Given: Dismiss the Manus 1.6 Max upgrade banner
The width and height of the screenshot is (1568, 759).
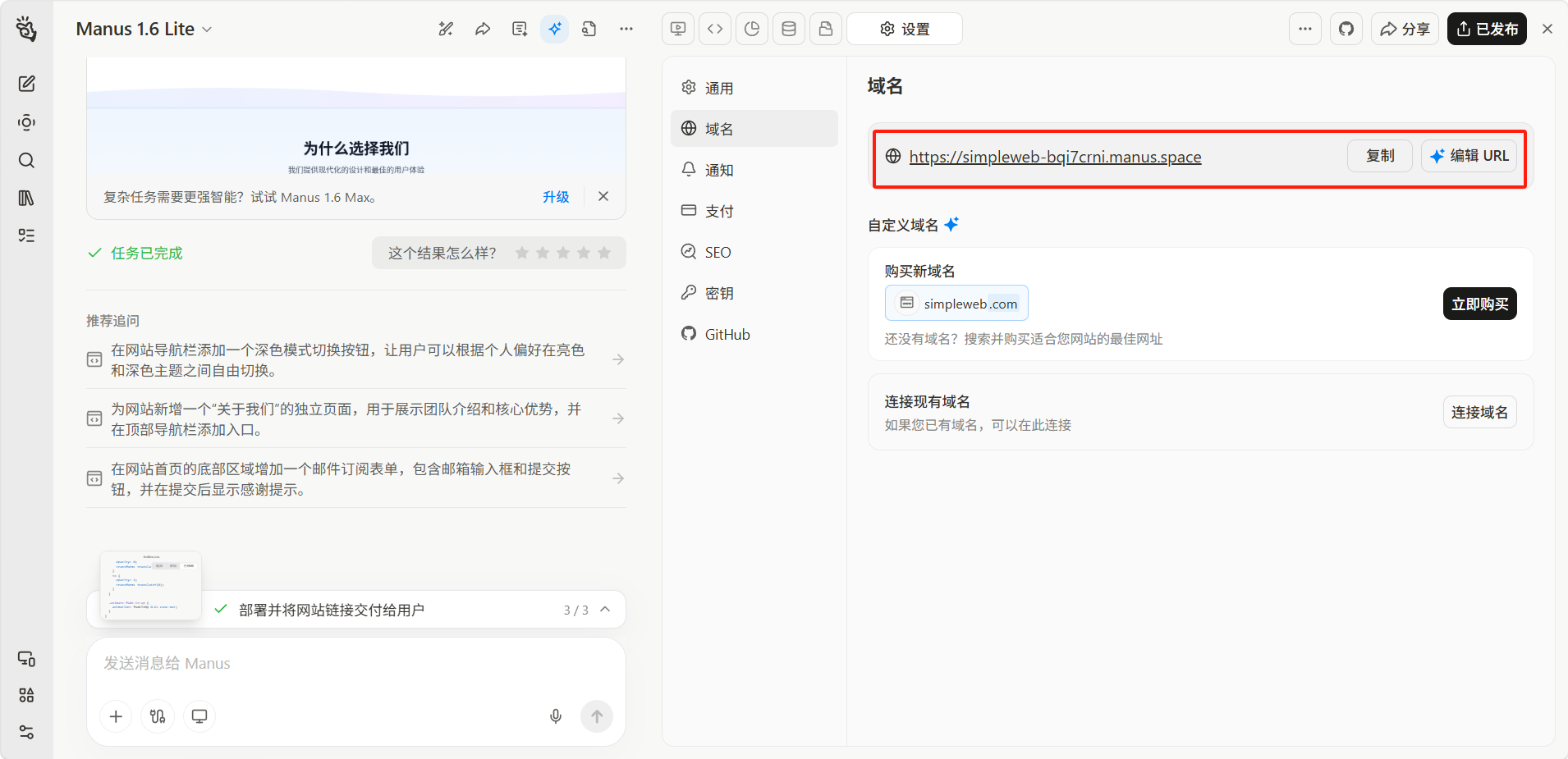Looking at the screenshot, I should pyautogui.click(x=603, y=196).
